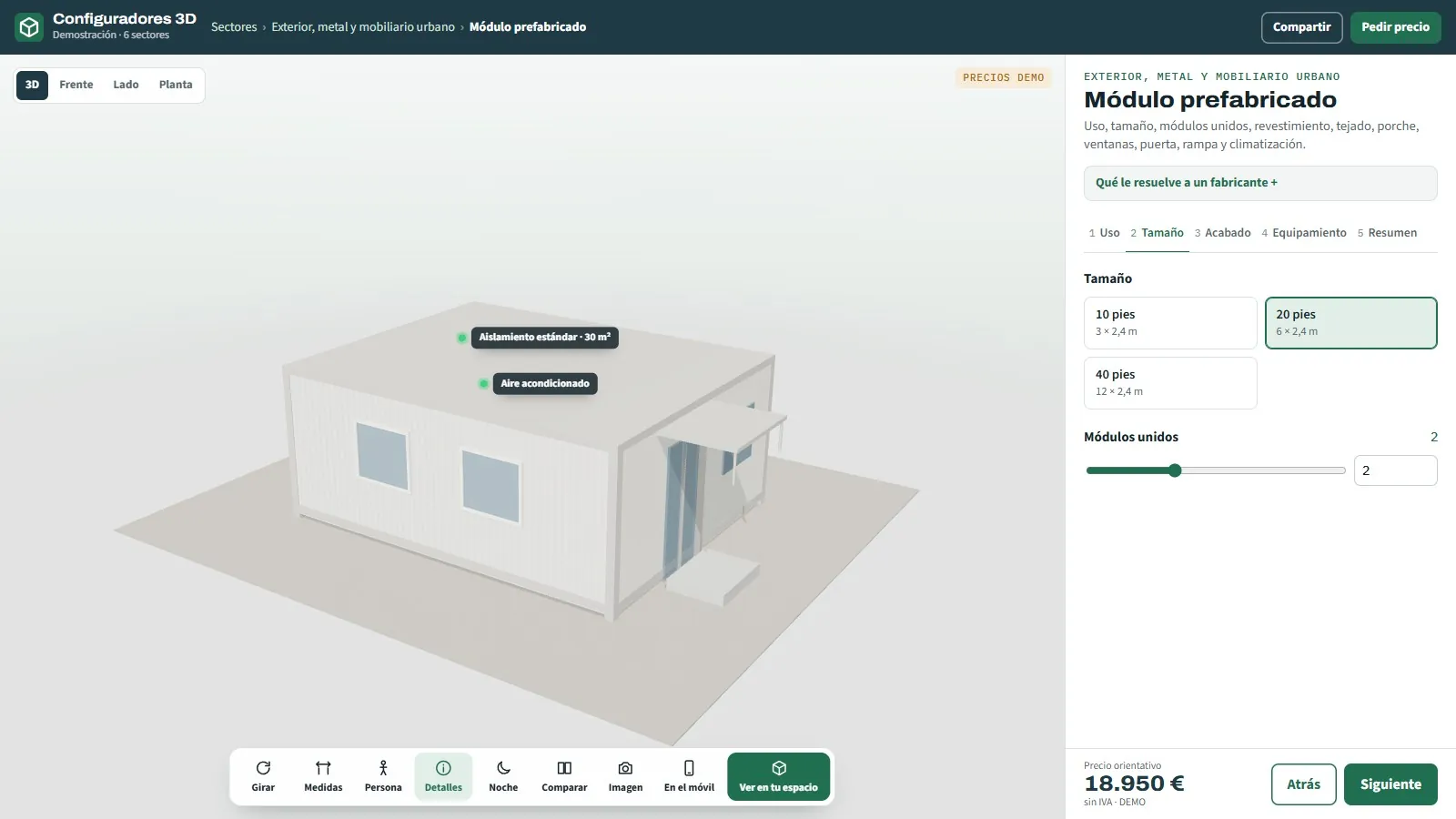The width and height of the screenshot is (1456, 819).
Task: Switch viewport to 3D view
Action: [x=32, y=85]
